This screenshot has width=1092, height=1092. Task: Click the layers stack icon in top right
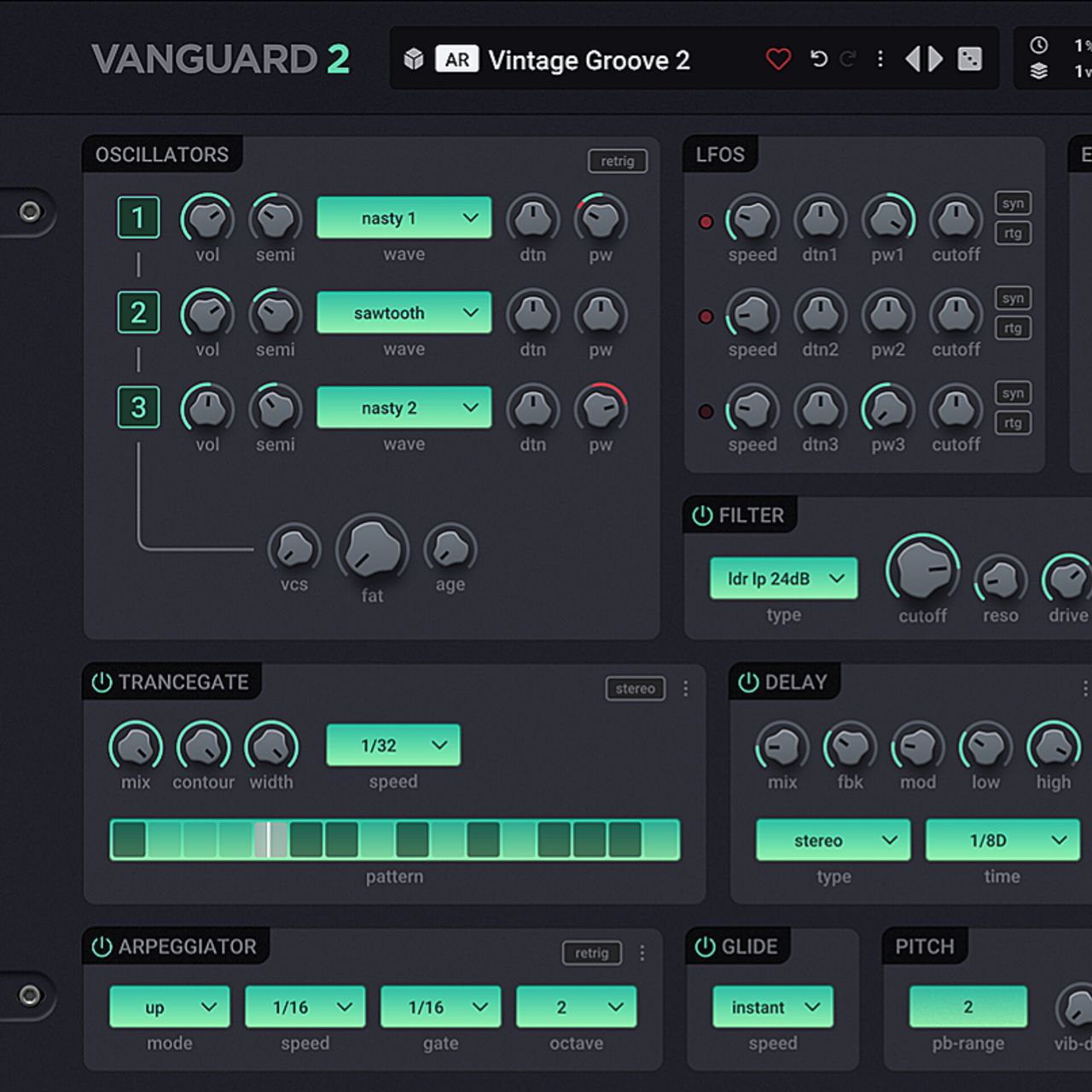(1038, 71)
